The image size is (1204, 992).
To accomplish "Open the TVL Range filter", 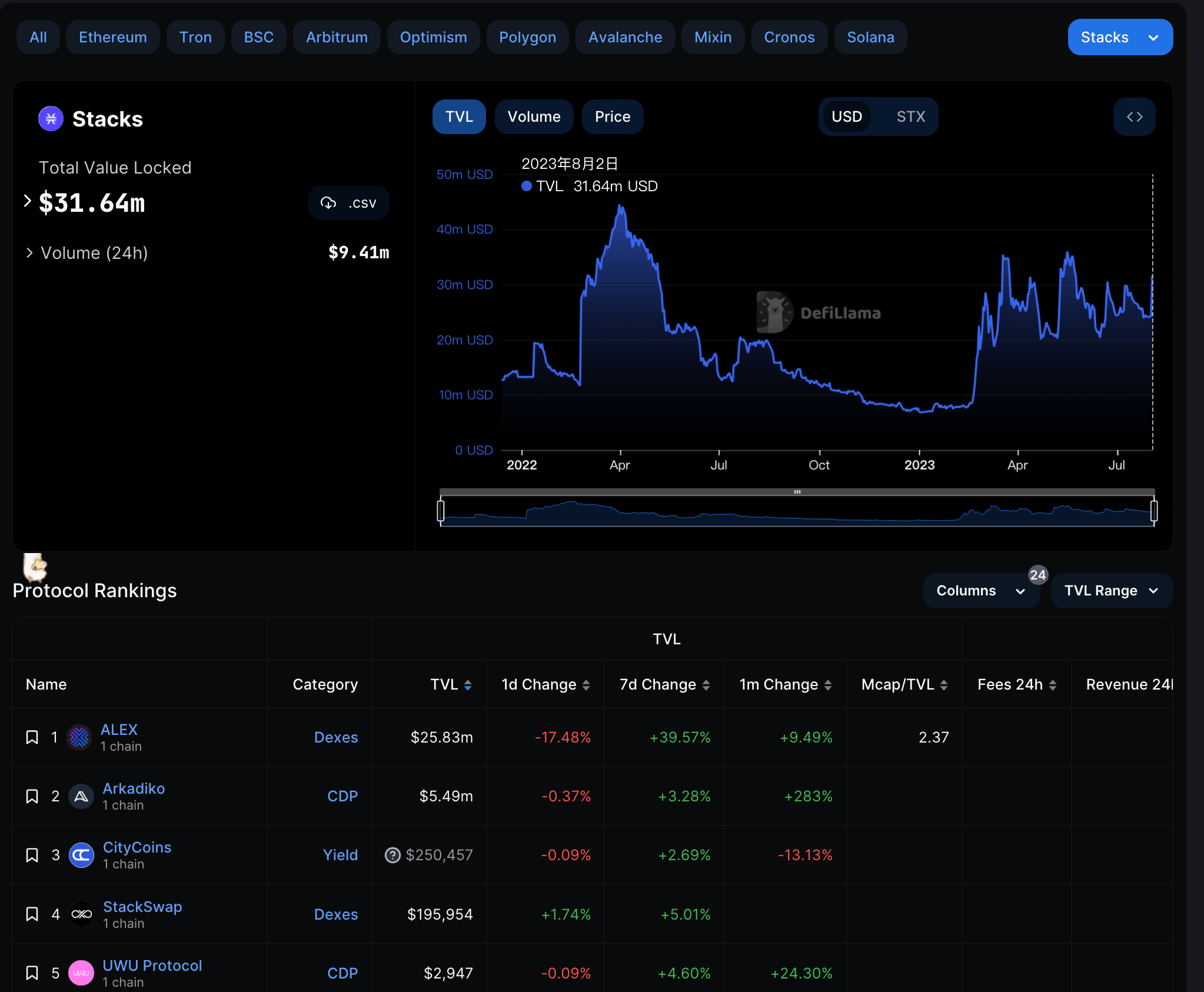I will (1111, 591).
